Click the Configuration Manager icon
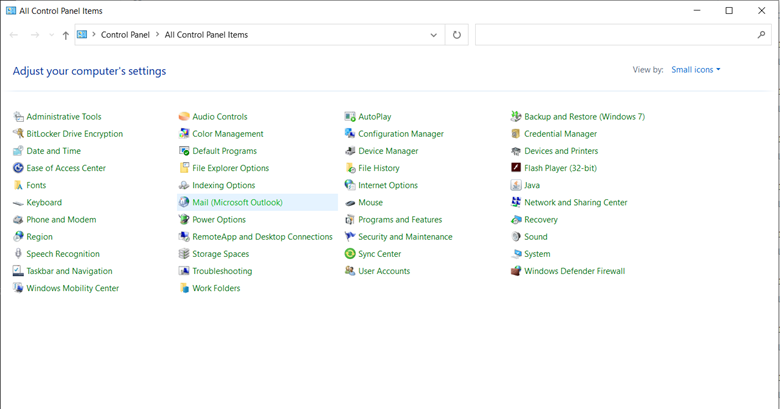 350,134
